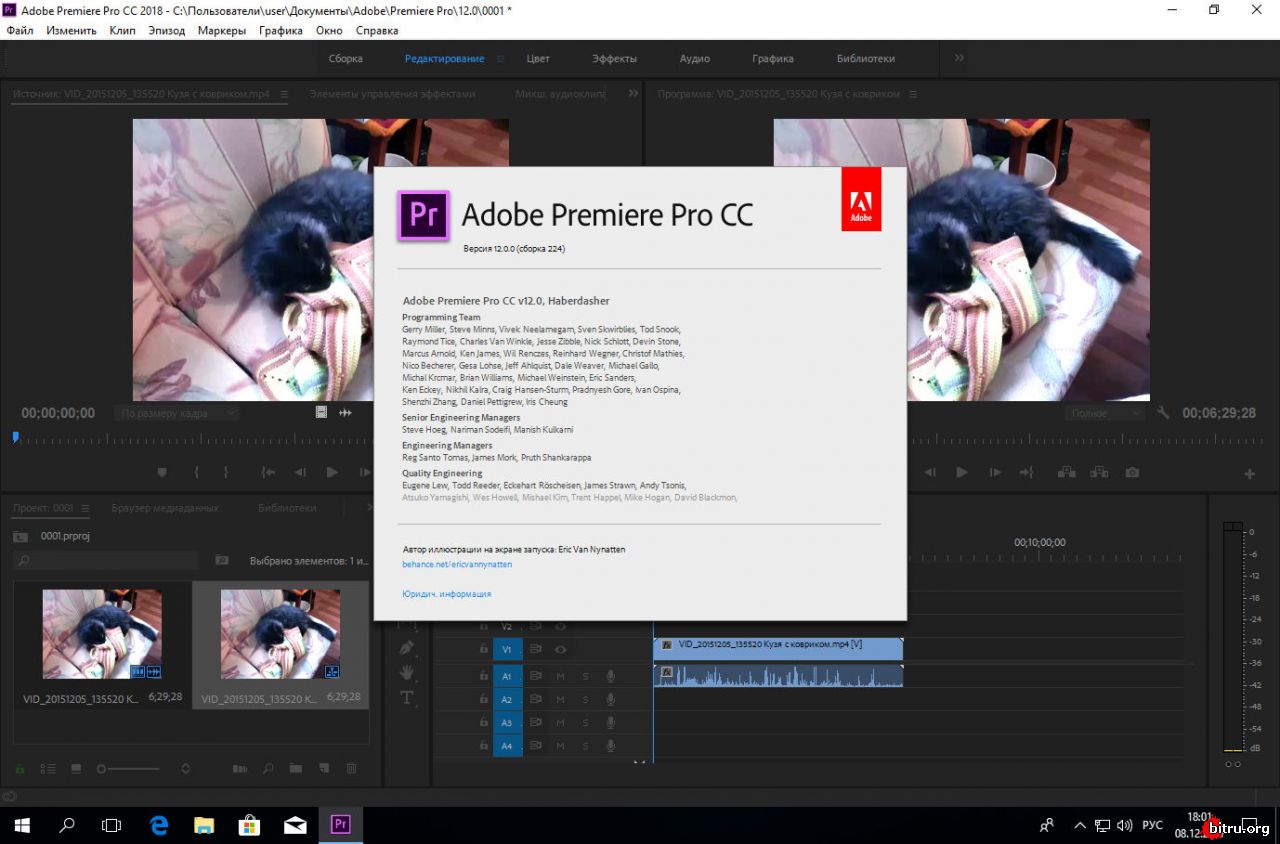Toggle V1 sync lock
Image resolution: width=1280 pixels, height=844 pixels.
pyautogui.click(x=536, y=649)
